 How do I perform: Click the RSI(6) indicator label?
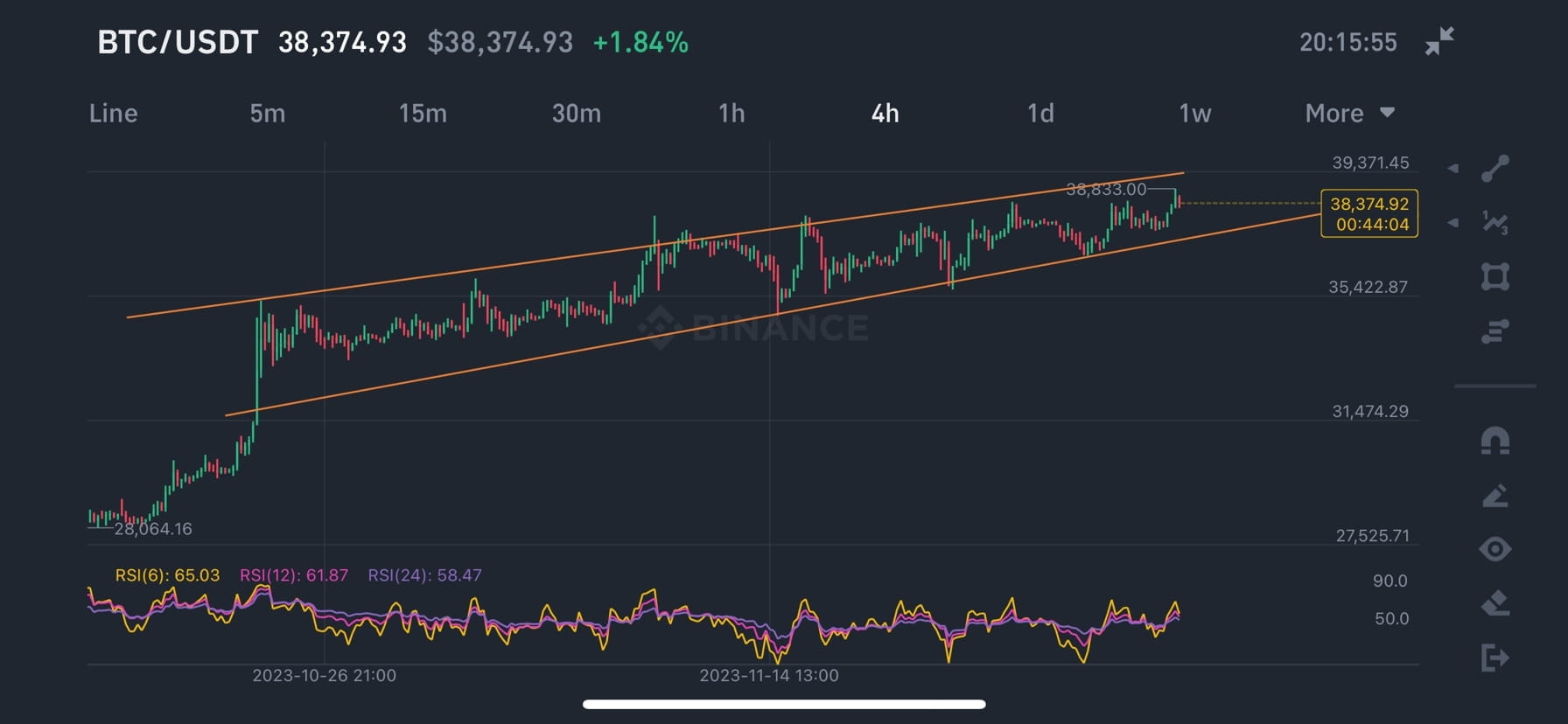(x=167, y=575)
